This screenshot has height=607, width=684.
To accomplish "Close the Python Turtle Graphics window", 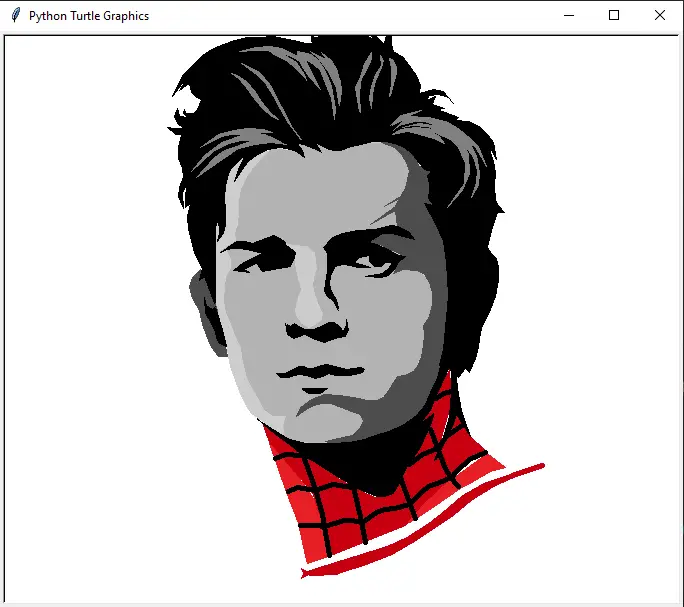I will click(660, 16).
